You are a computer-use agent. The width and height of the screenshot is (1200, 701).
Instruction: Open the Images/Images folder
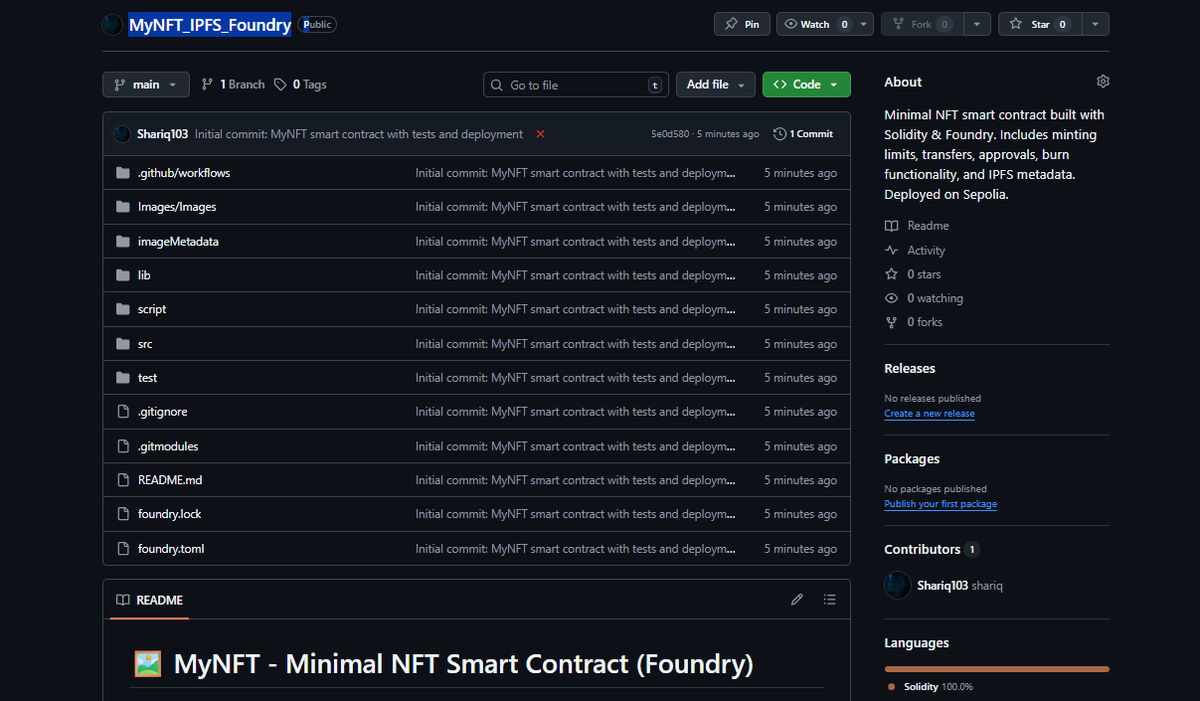coord(177,207)
